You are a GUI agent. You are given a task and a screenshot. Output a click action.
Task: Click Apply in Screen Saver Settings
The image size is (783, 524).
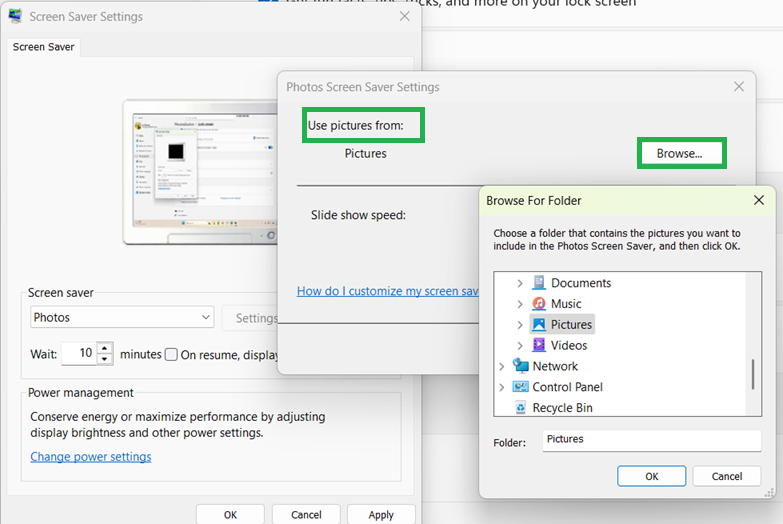pos(381,515)
